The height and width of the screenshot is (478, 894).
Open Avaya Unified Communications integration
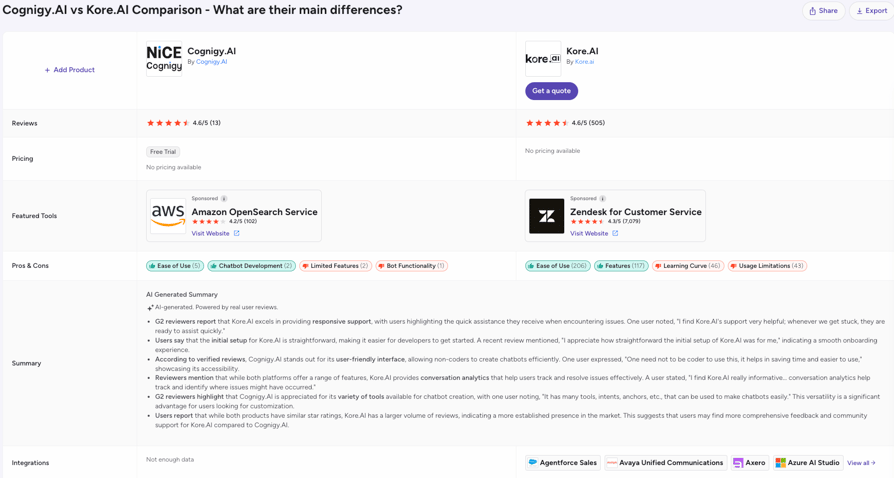[665, 463]
